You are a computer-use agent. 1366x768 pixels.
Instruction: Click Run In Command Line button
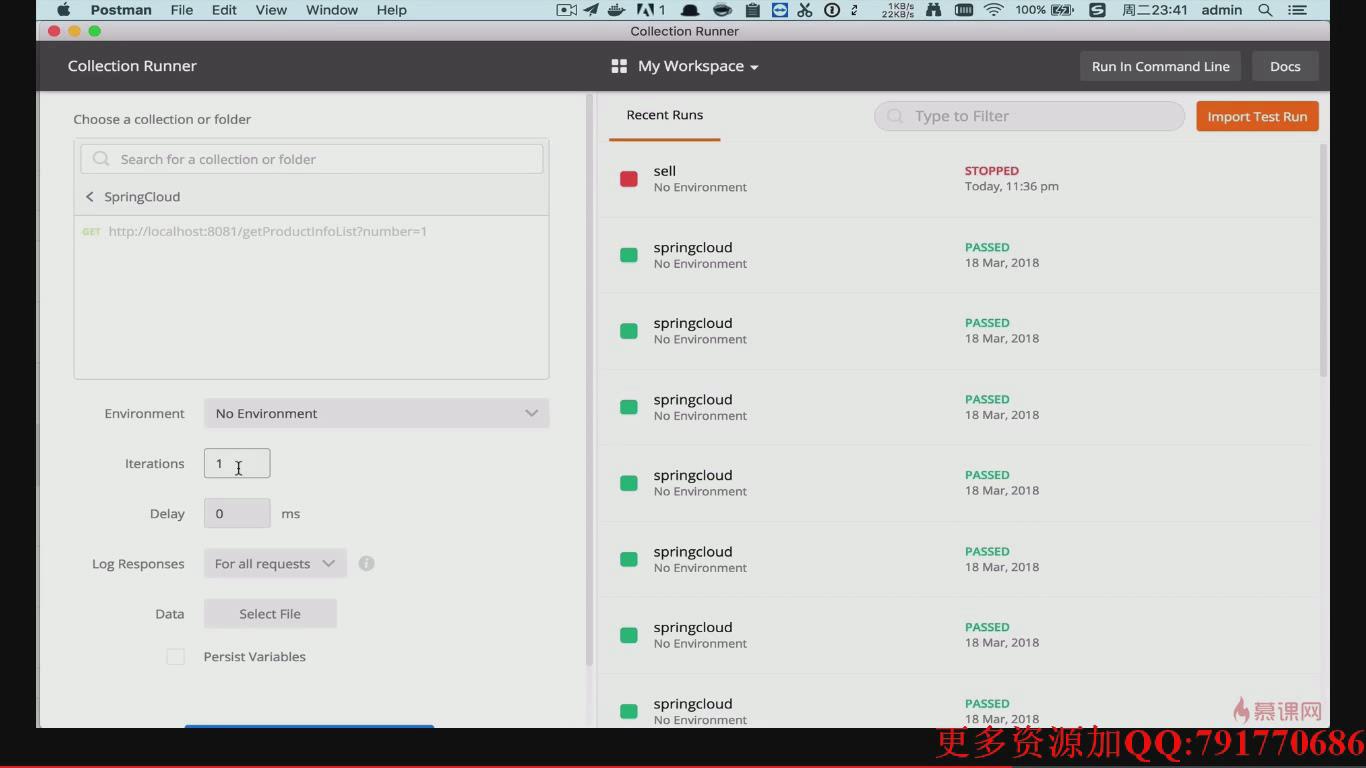click(1160, 66)
